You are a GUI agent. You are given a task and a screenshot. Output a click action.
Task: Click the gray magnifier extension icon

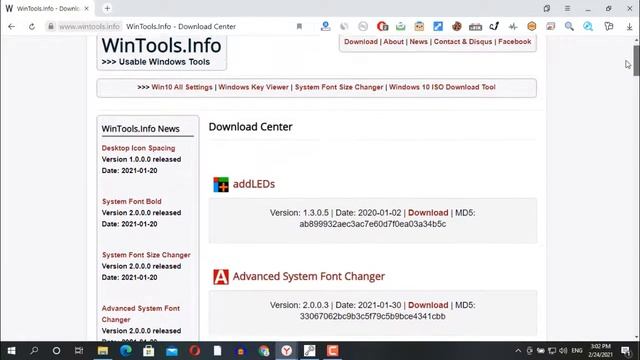(569, 27)
